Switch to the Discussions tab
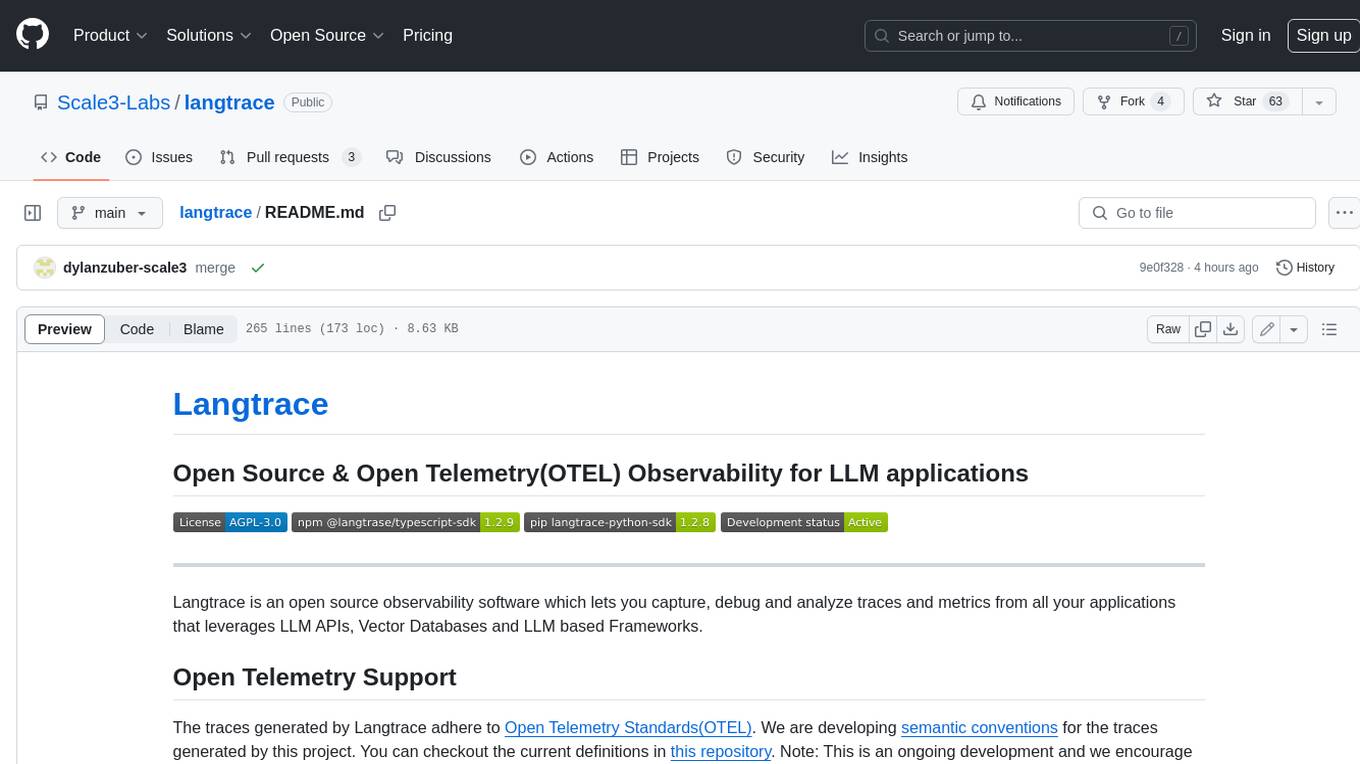 439,157
